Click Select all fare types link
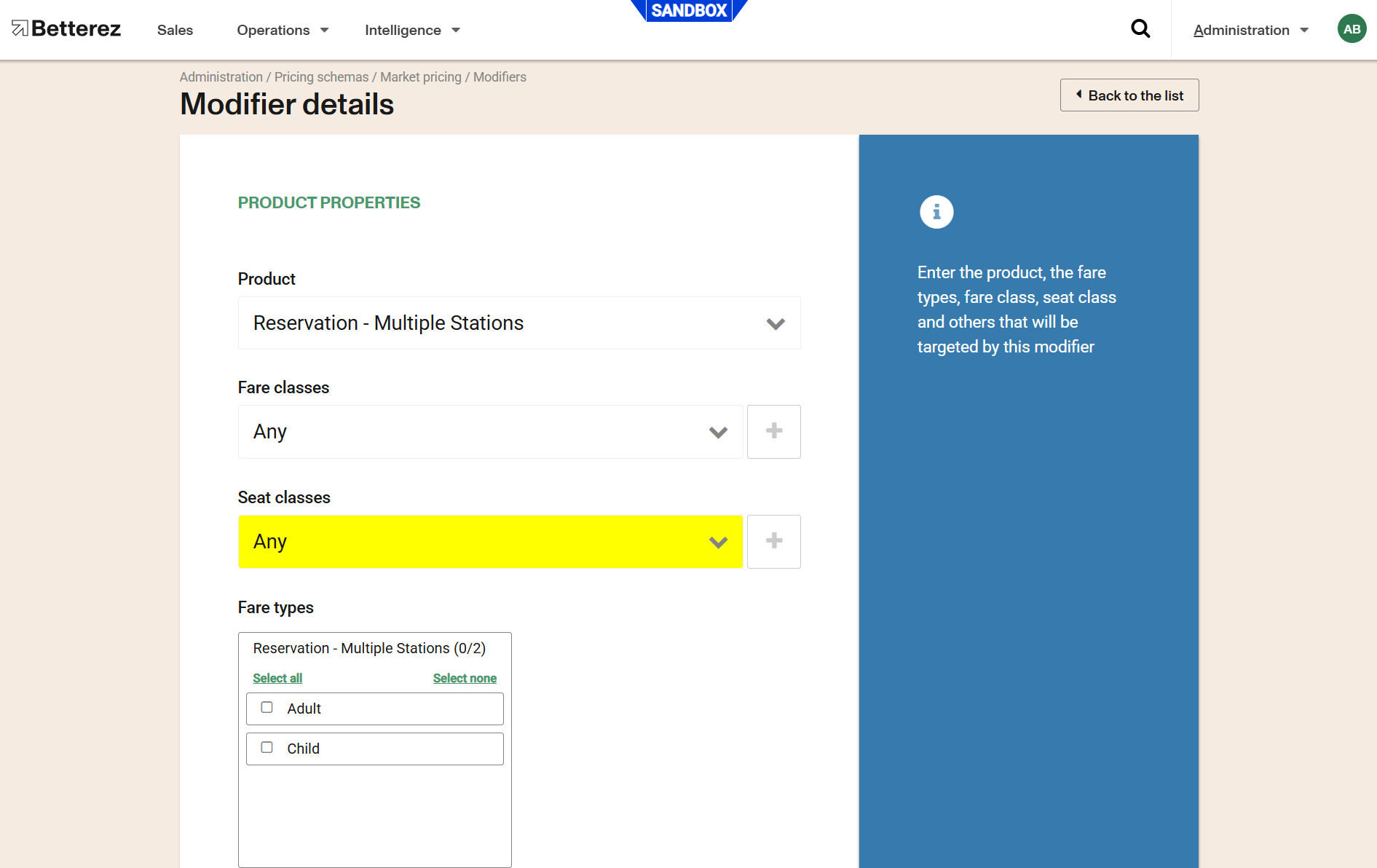This screenshot has width=1377, height=868. pos(277,678)
